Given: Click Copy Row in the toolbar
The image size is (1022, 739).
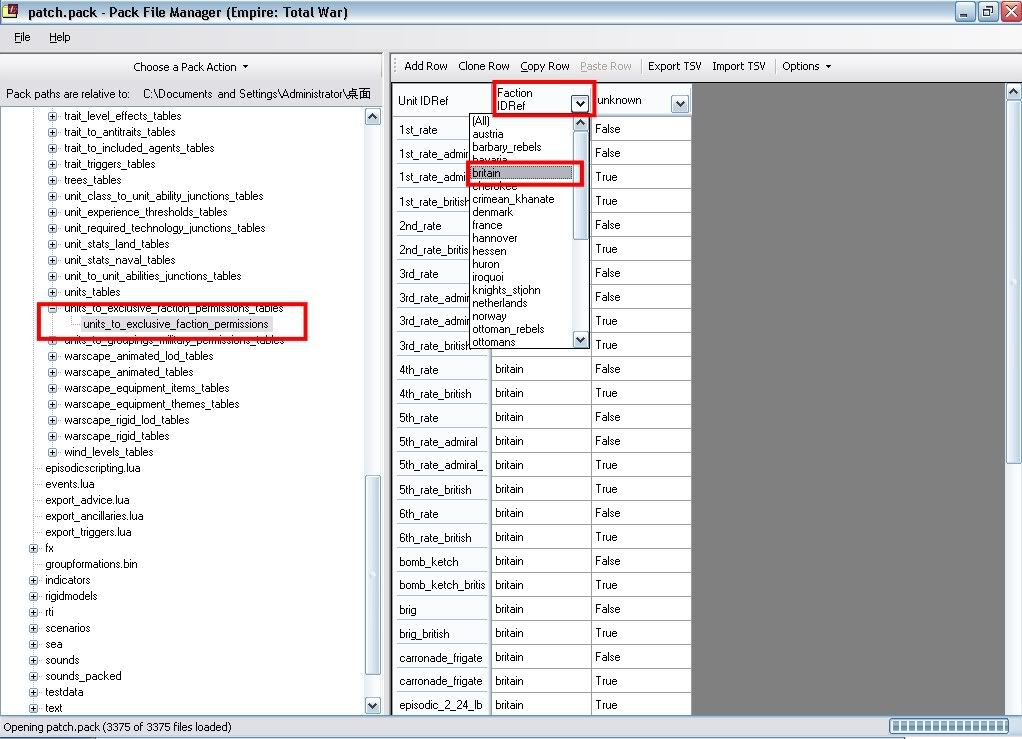Looking at the screenshot, I should 545,66.
